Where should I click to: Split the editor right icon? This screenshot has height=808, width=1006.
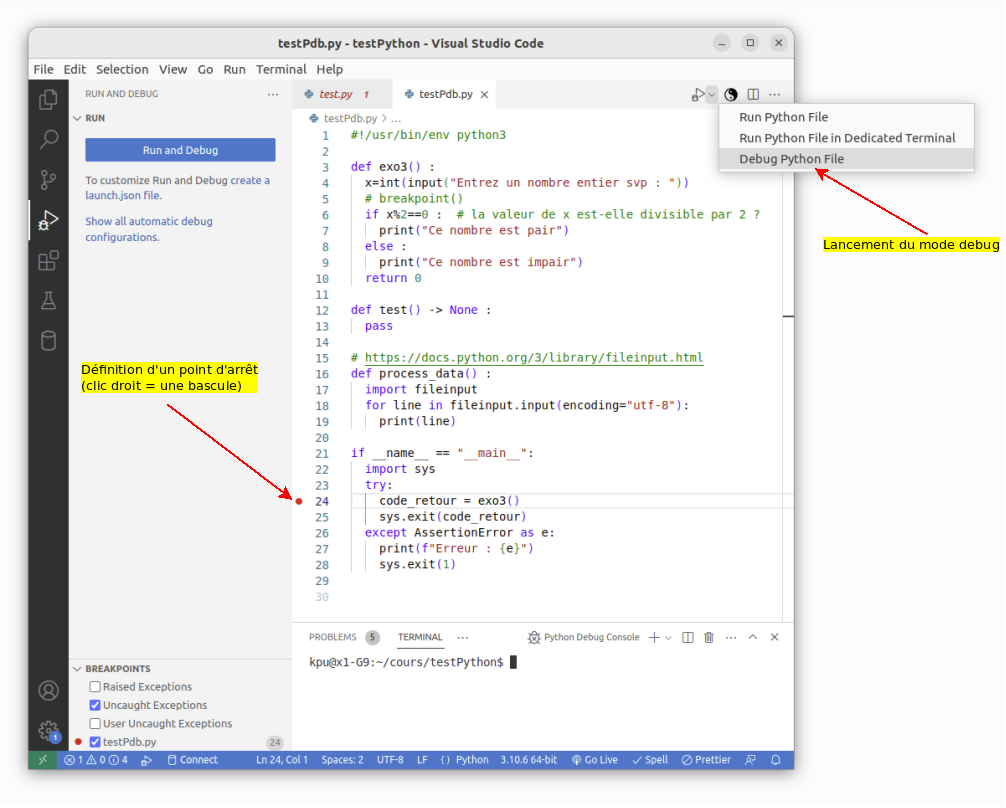click(753, 95)
